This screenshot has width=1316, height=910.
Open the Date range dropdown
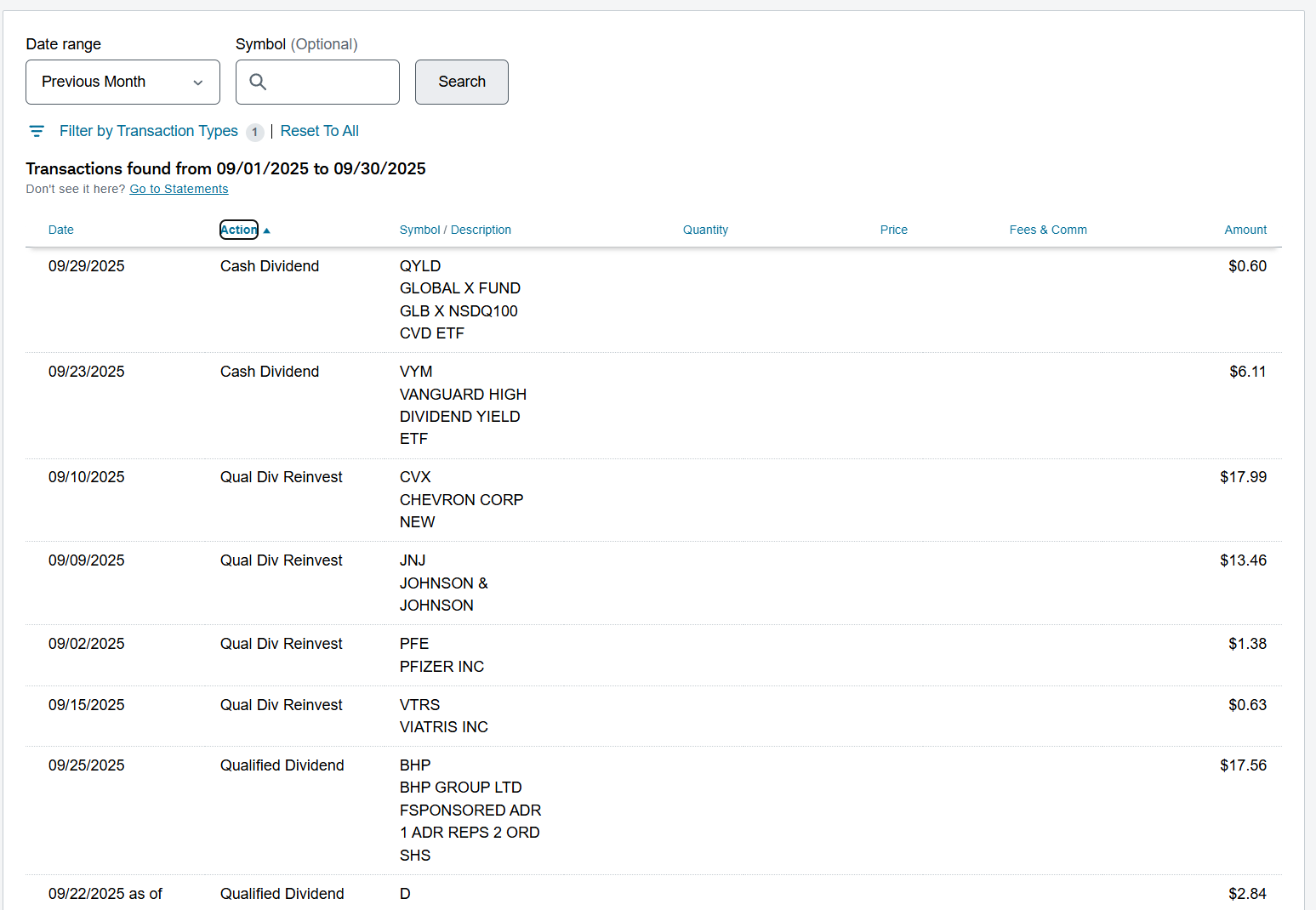122,82
